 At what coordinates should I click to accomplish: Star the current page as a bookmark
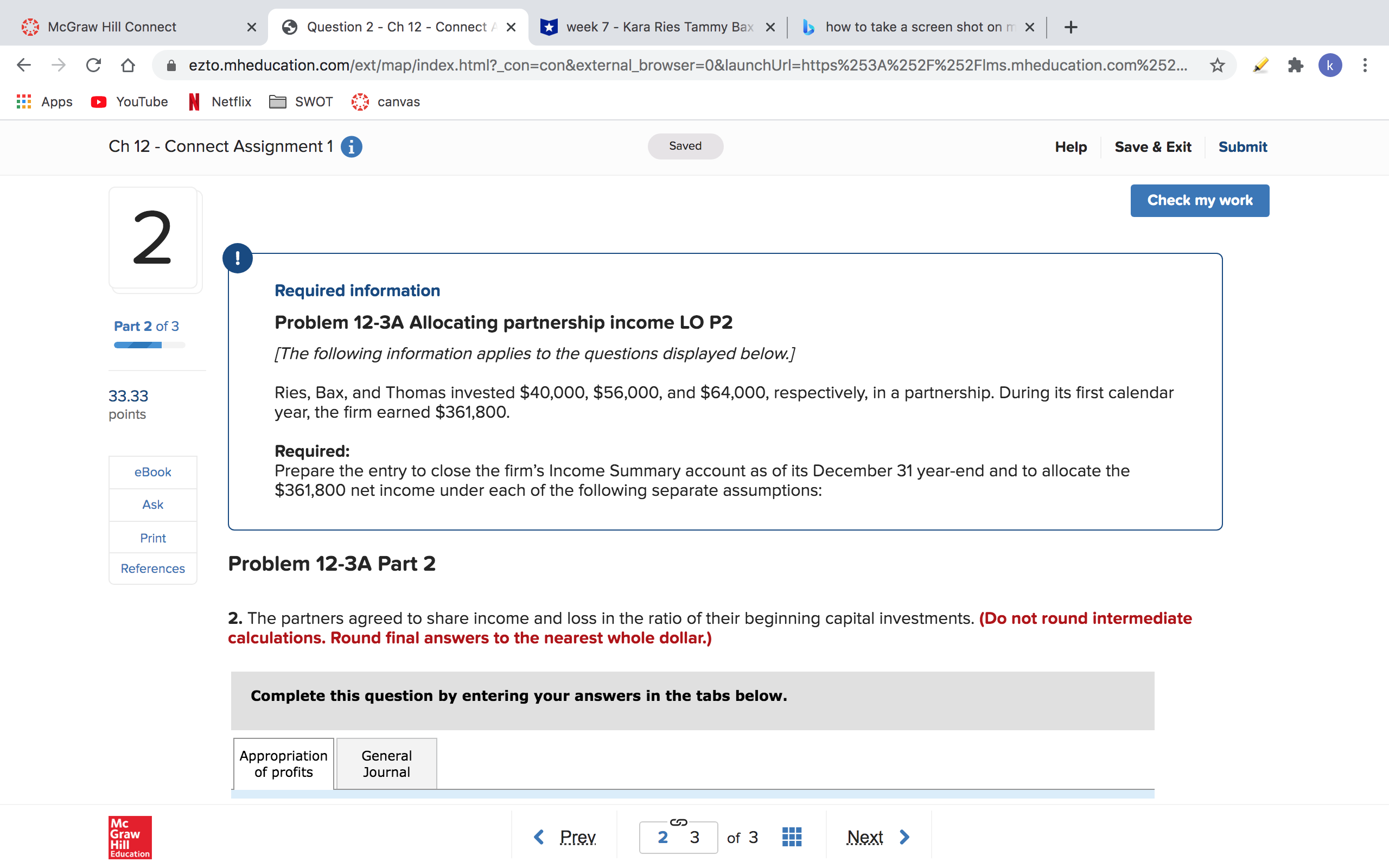tap(1216, 65)
